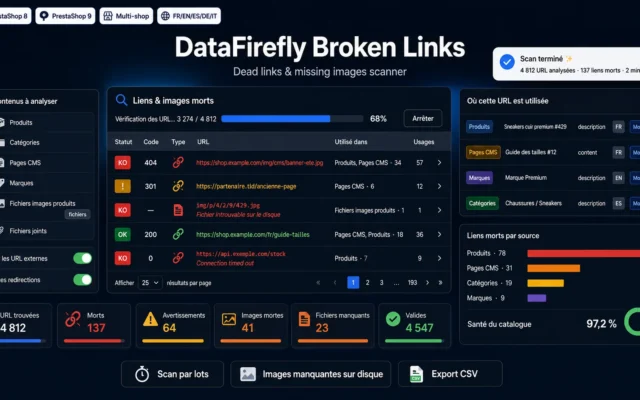The image size is (640, 400).
Task: Open page 2 in pagination
Action: (367, 282)
